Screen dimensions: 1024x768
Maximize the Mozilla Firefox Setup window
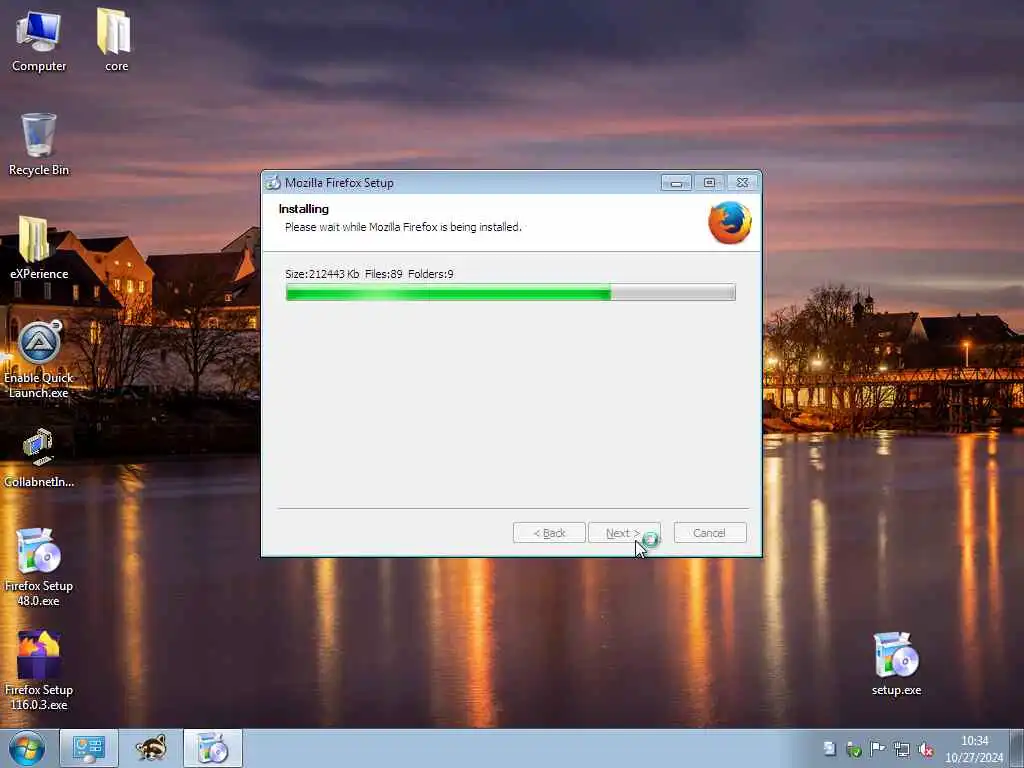click(709, 183)
